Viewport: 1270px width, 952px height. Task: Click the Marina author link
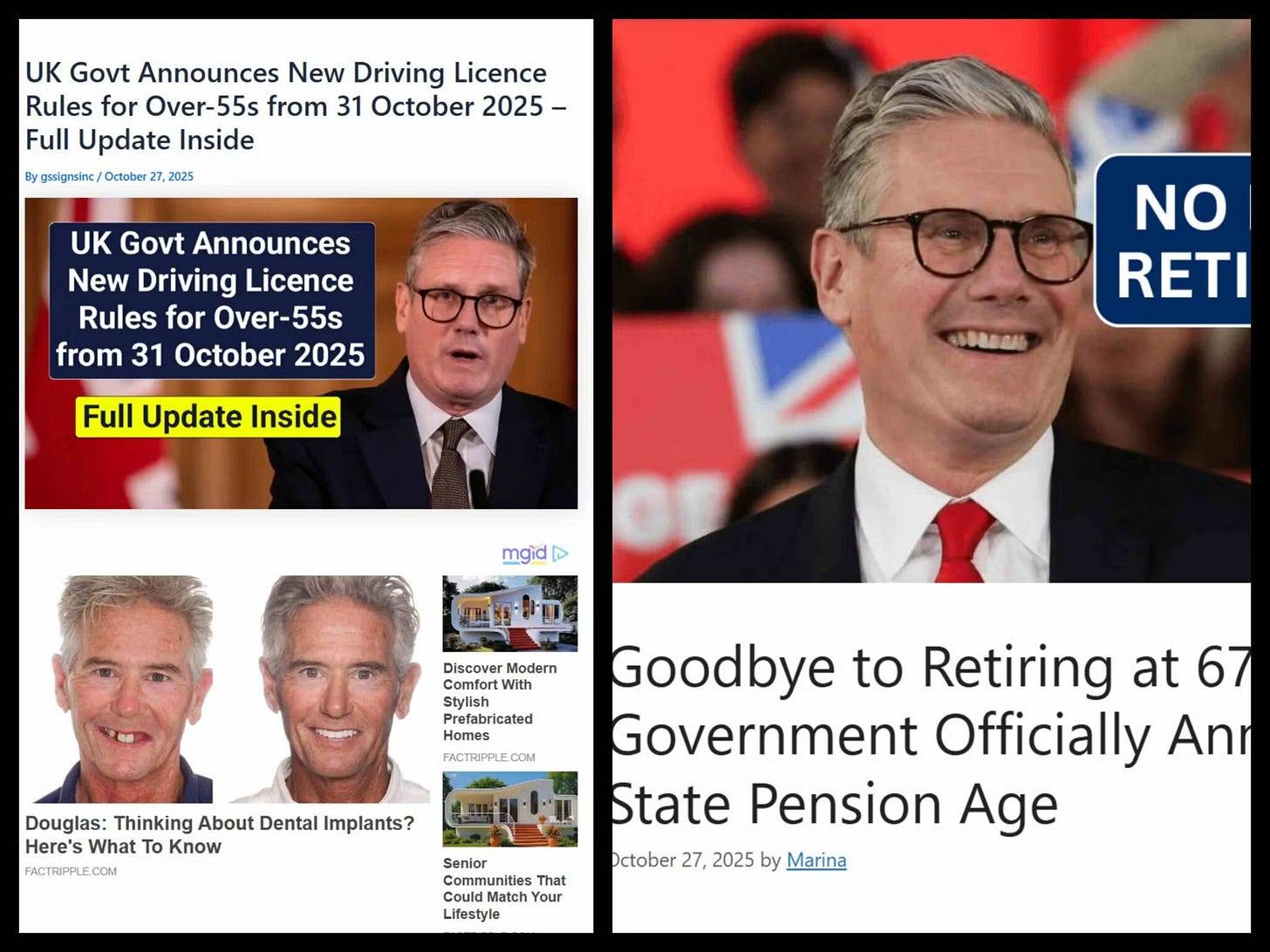point(816,860)
